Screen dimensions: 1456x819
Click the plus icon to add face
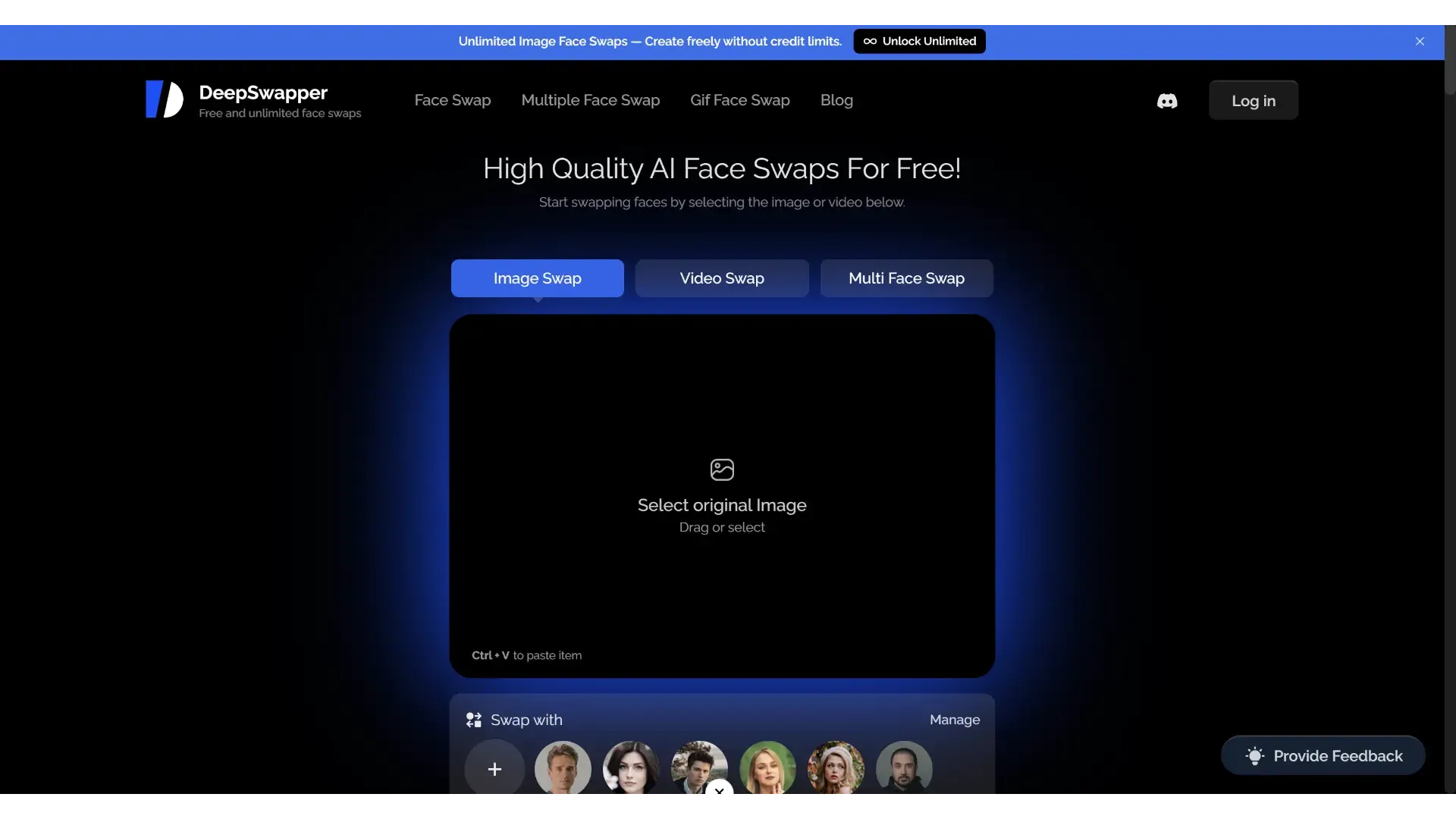[x=494, y=768]
